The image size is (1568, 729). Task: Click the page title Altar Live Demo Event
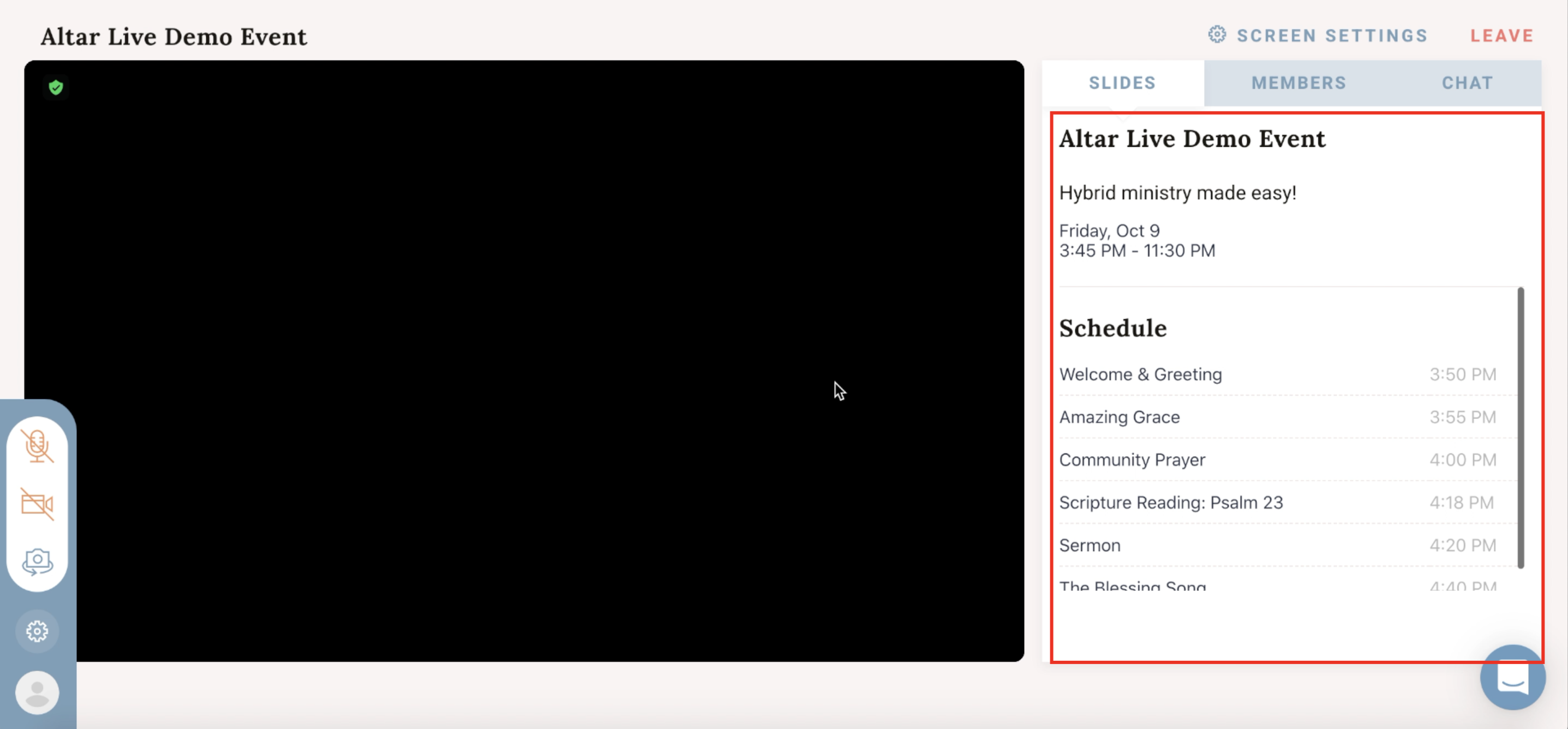[x=173, y=37]
